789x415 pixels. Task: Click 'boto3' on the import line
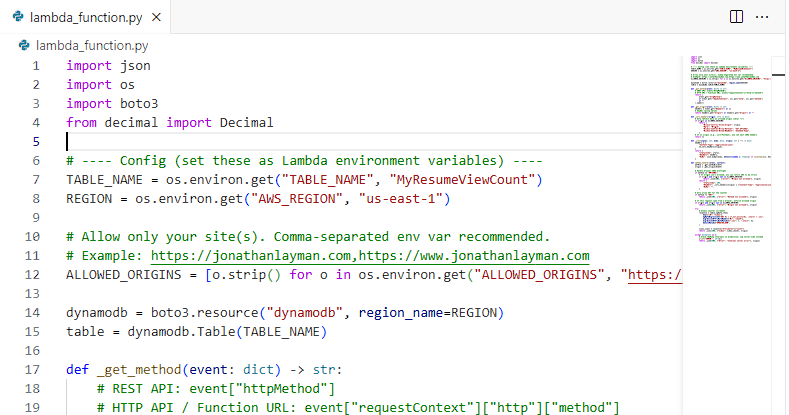point(139,104)
